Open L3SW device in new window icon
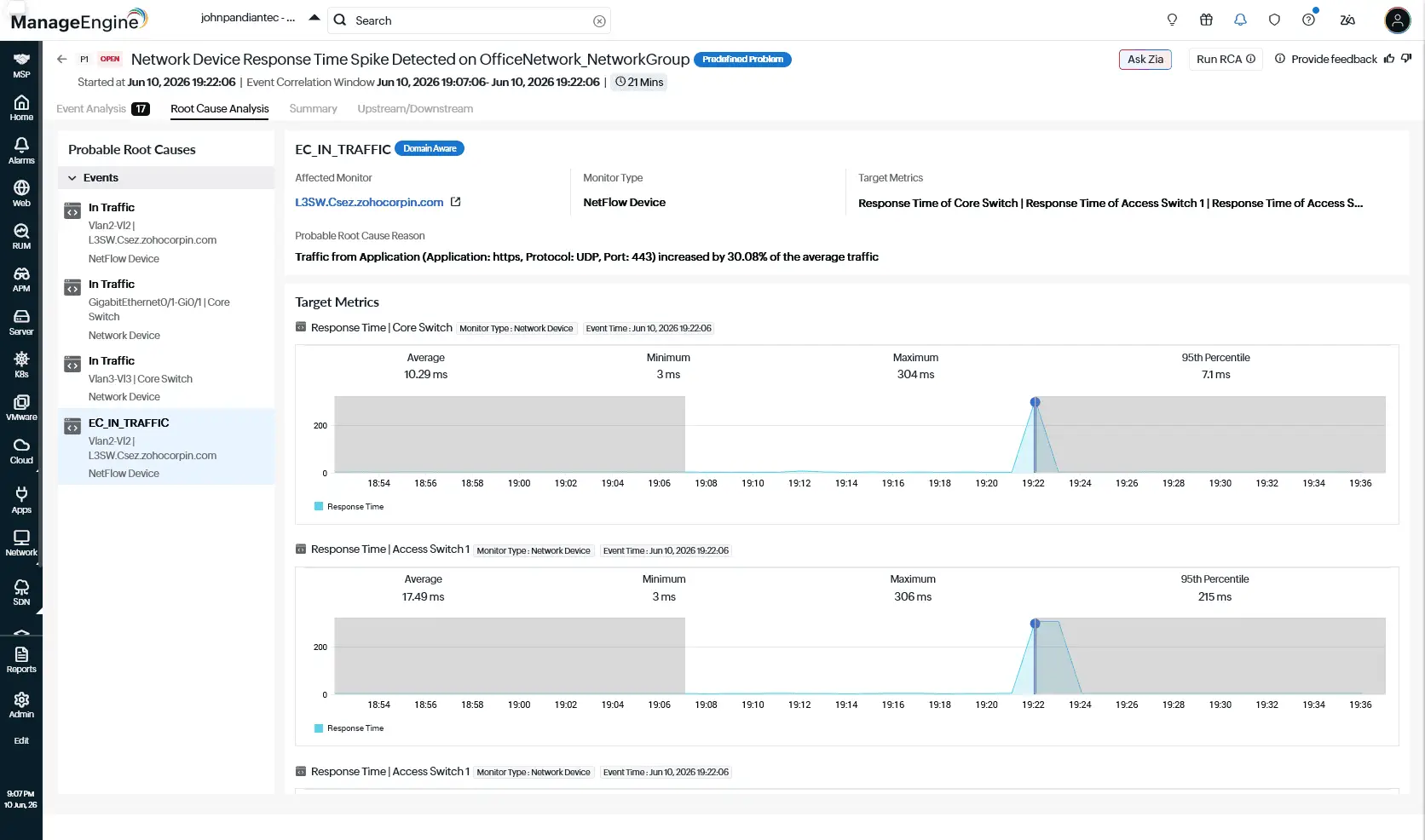The height and width of the screenshot is (840, 1425). 455,202
